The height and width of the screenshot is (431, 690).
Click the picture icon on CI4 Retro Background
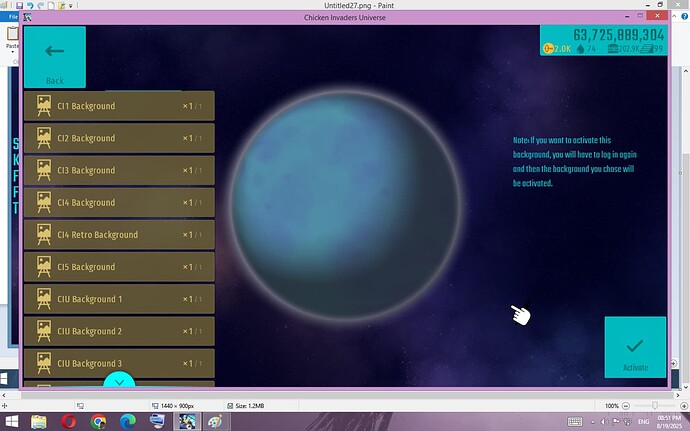click(44, 235)
